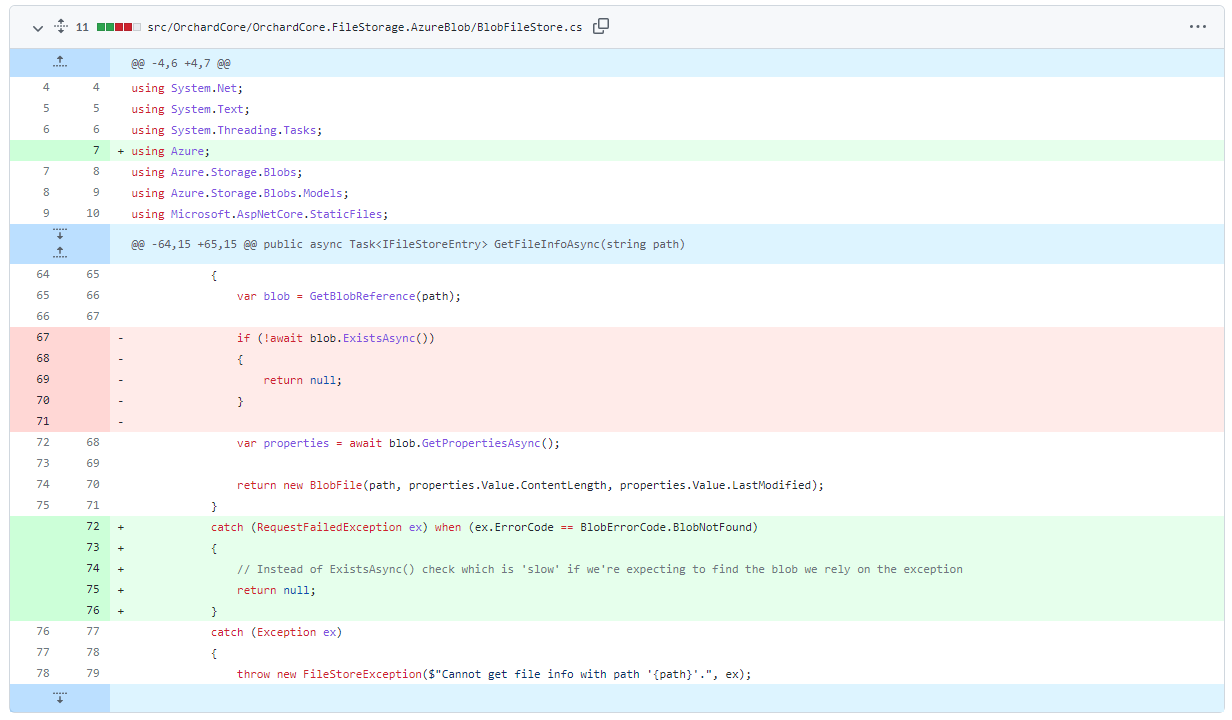Screen dimensions: 1232x720
Task: Click the green comment about ExistsAsync() check
Action: coord(600,569)
